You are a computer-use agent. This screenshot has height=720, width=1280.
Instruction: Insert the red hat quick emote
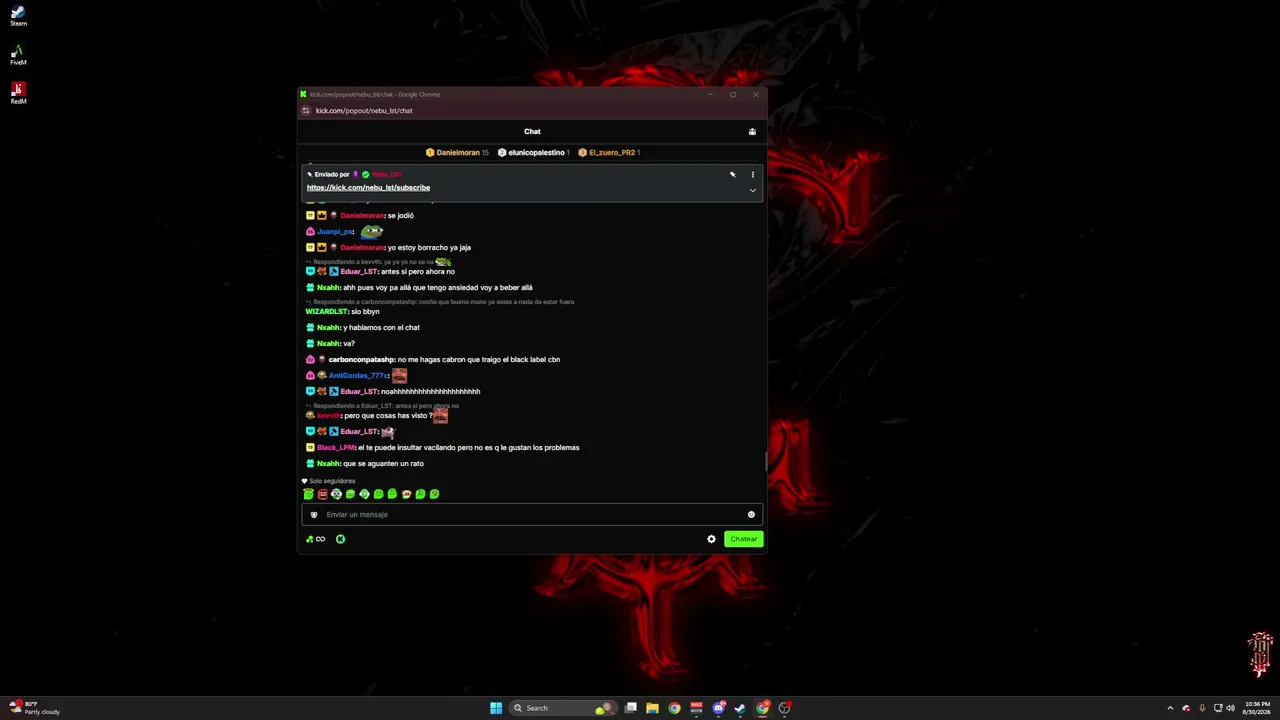[x=406, y=494]
